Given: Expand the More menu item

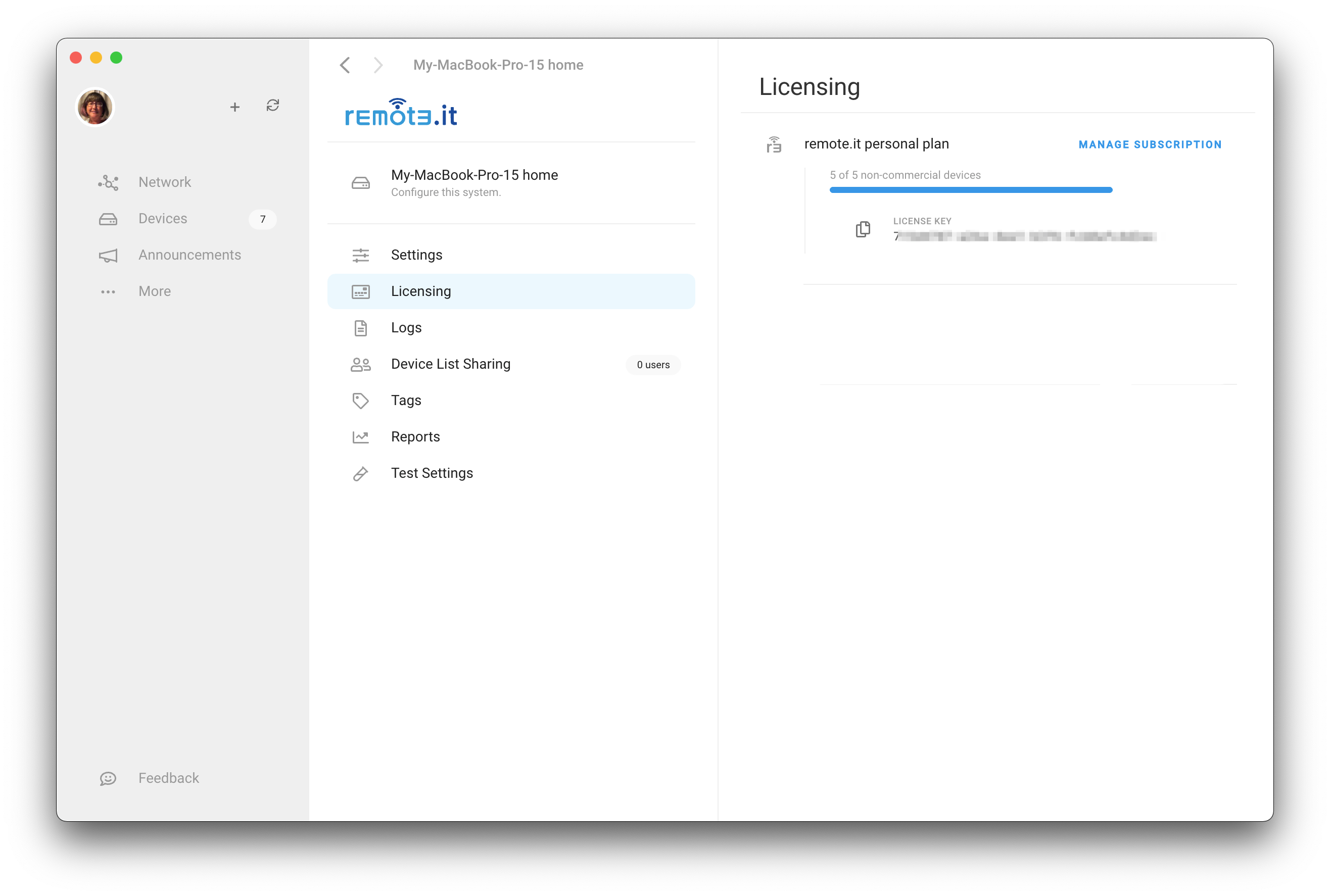Looking at the screenshot, I should (x=154, y=291).
